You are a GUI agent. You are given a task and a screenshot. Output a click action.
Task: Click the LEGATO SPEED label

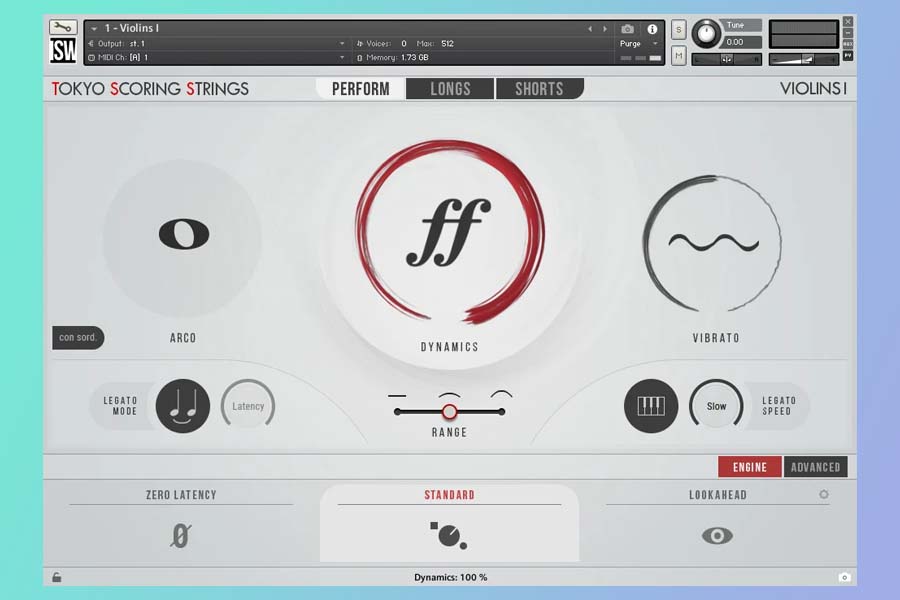pos(779,406)
